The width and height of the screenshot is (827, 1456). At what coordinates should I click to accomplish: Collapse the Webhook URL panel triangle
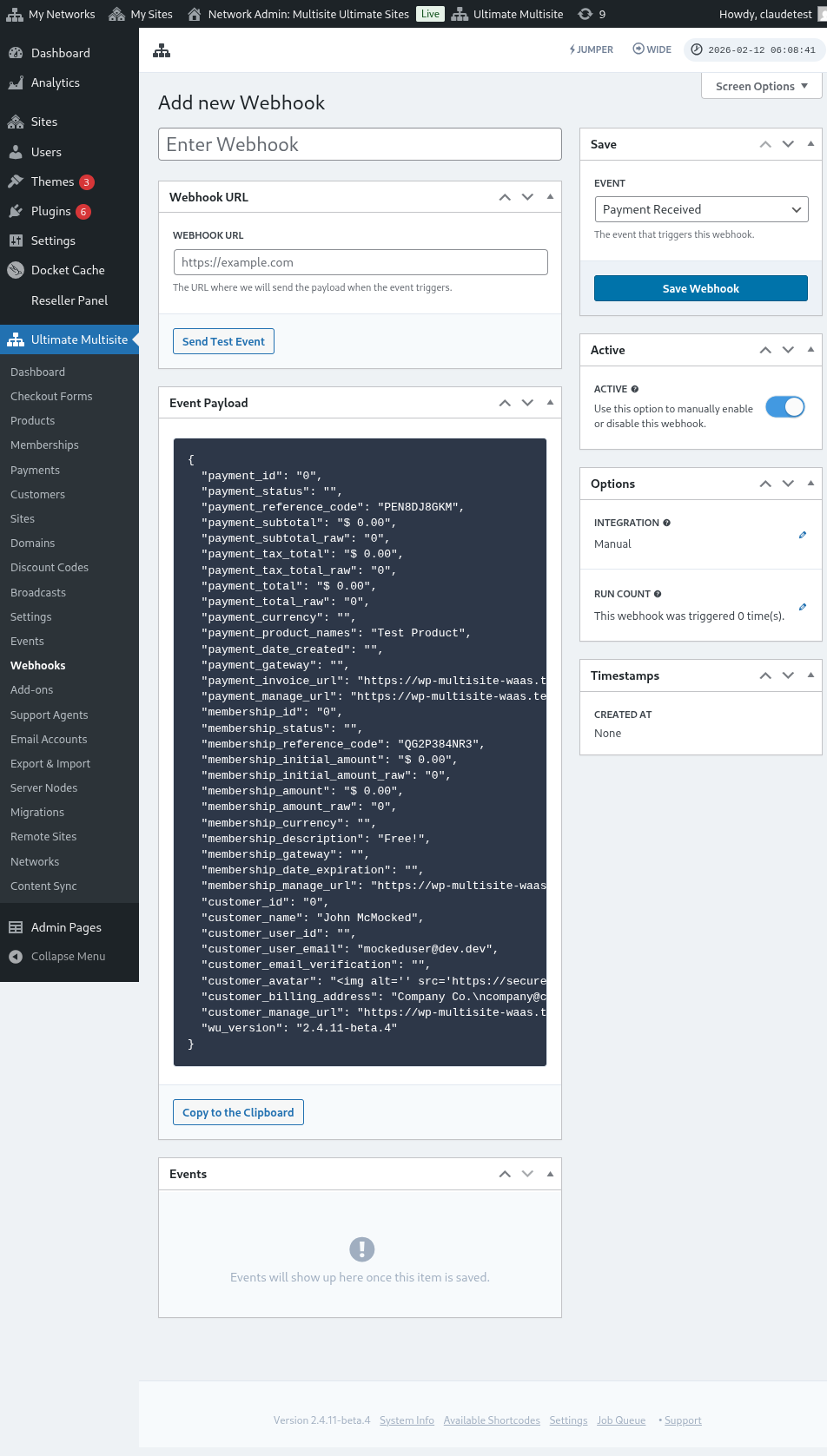click(550, 197)
